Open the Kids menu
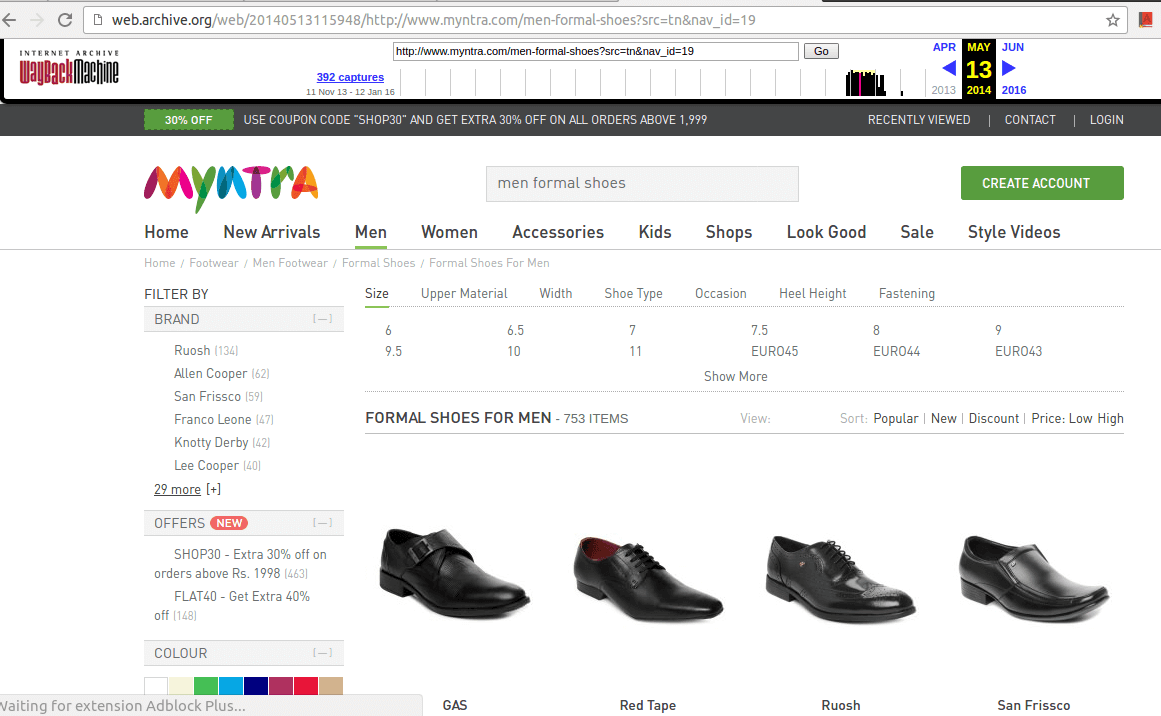Image resolution: width=1161 pixels, height=716 pixels. point(655,232)
